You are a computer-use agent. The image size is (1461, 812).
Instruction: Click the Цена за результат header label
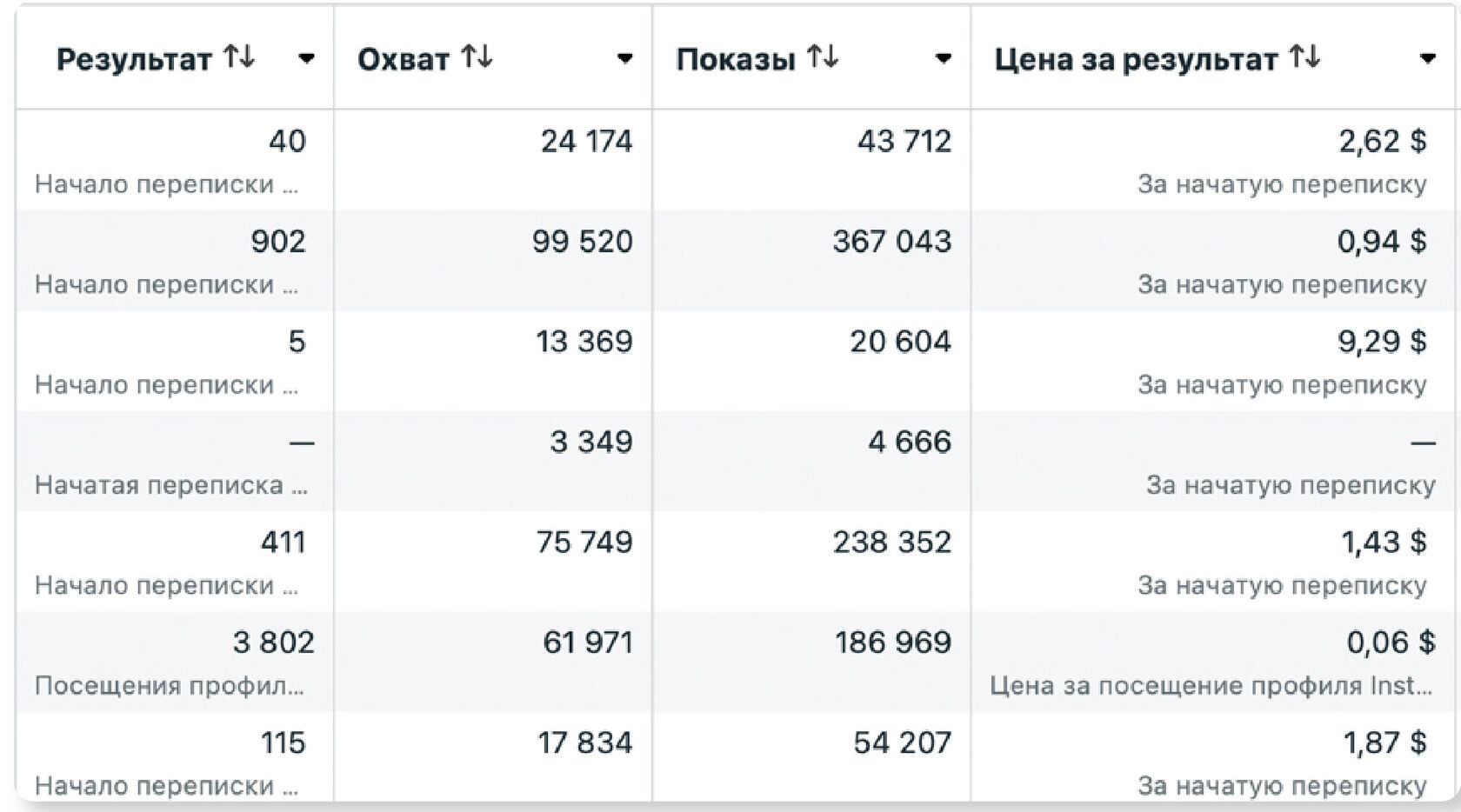(x=1136, y=59)
